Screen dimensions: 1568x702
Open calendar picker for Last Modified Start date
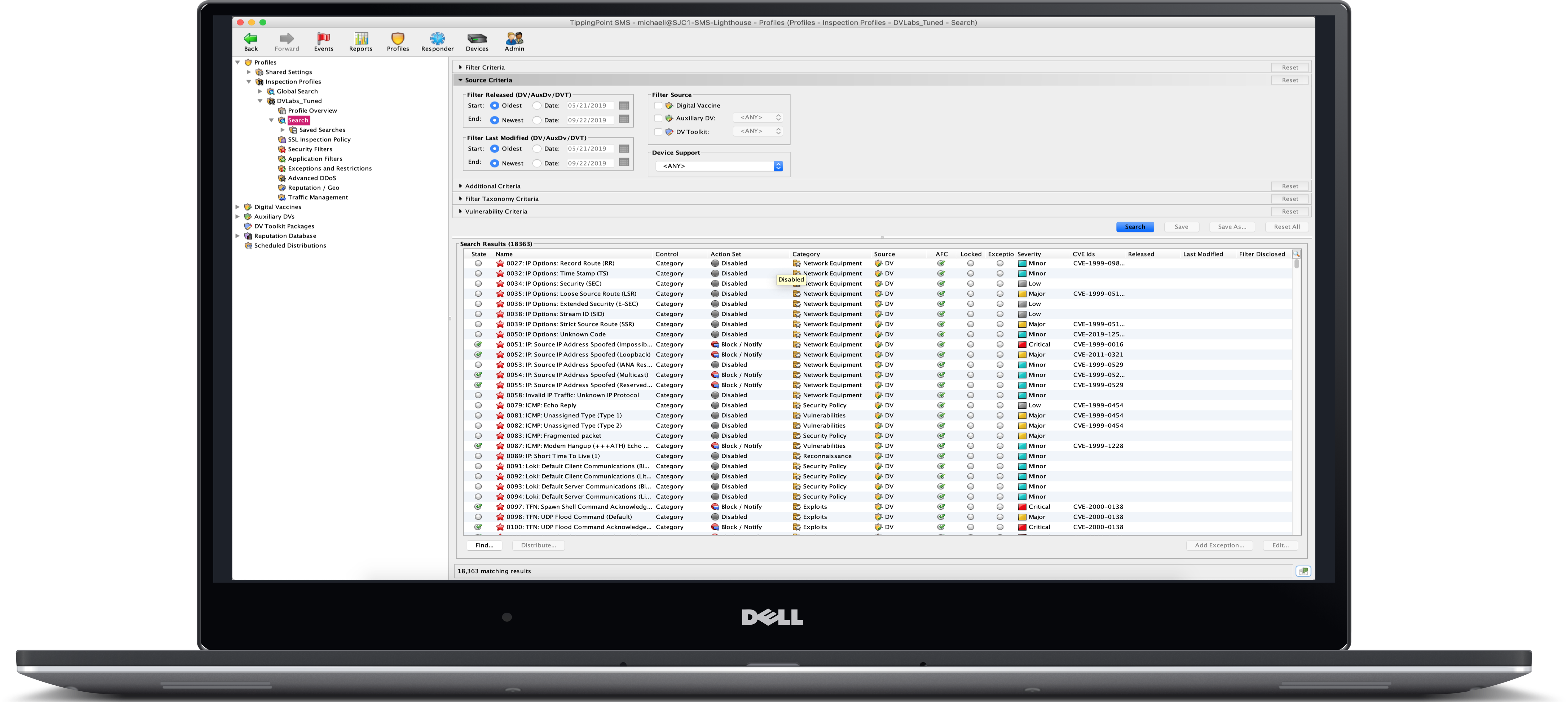click(624, 148)
